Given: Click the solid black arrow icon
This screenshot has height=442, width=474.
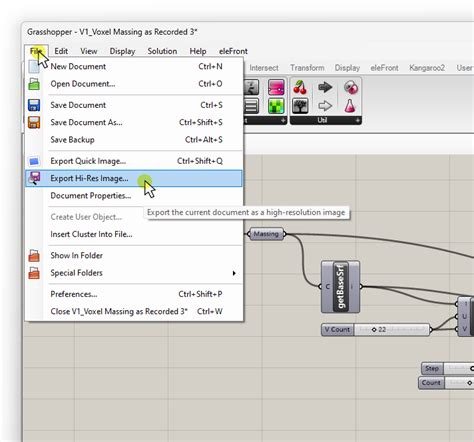Looking at the screenshot, I should (x=325, y=87).
